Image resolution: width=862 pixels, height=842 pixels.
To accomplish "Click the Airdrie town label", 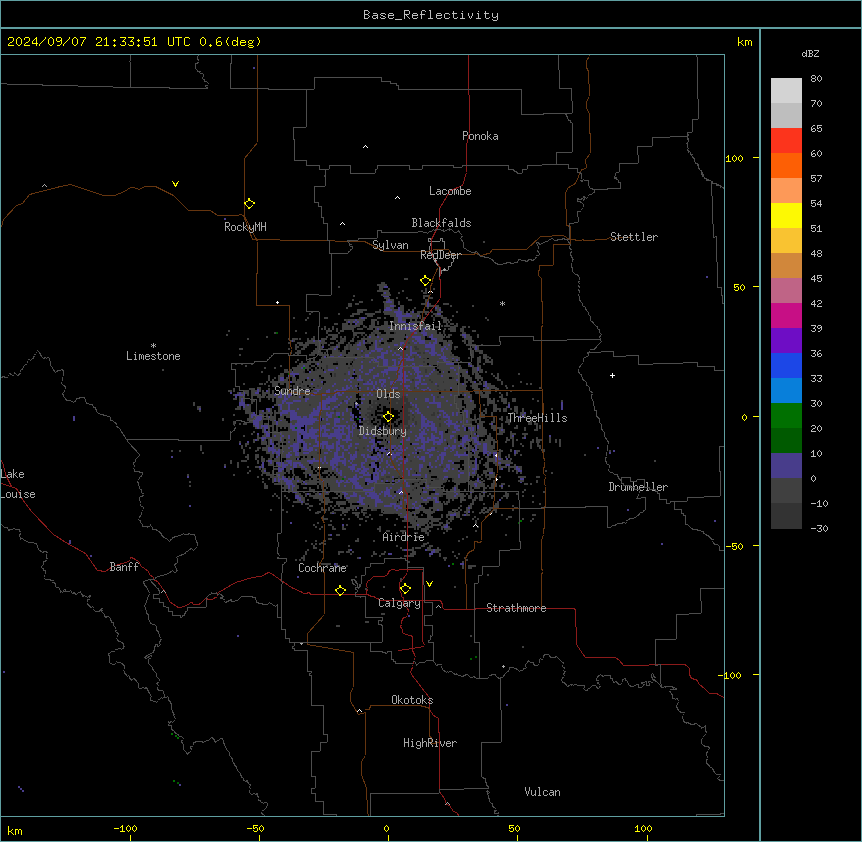I will click(403, 537).
